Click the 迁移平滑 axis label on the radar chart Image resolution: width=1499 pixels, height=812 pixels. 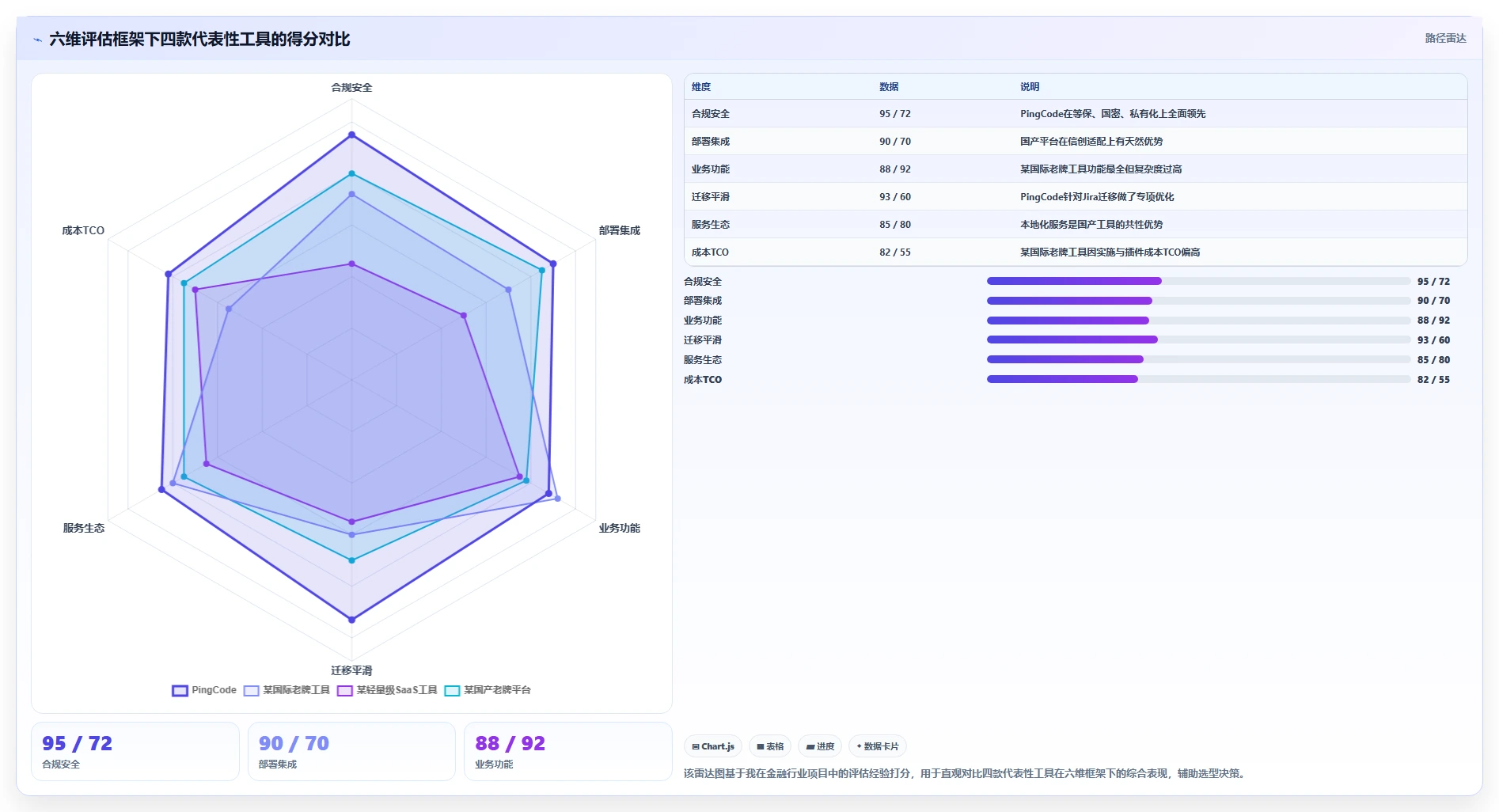coord(351,670)
